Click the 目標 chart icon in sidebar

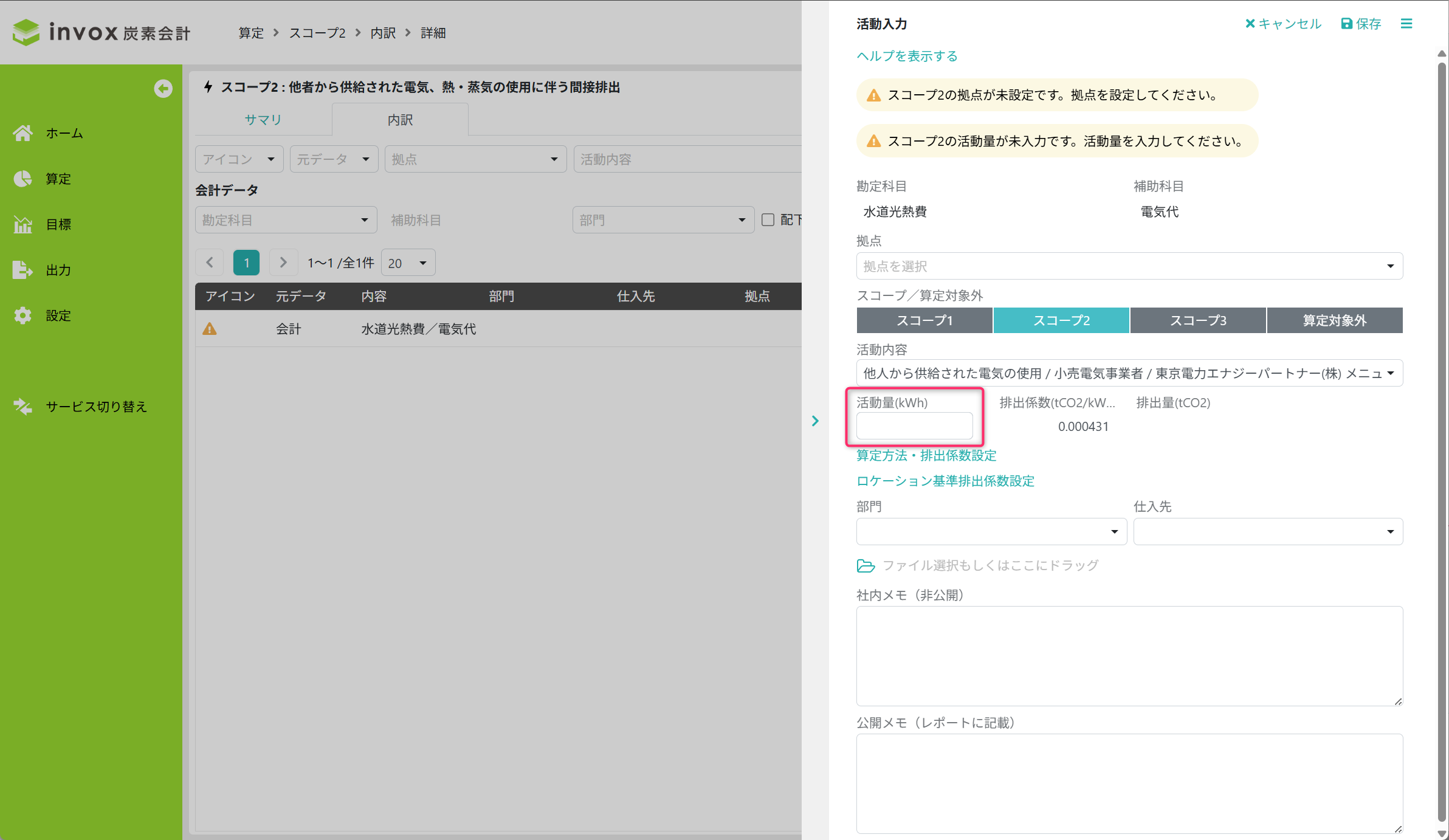tap(23, 224)
